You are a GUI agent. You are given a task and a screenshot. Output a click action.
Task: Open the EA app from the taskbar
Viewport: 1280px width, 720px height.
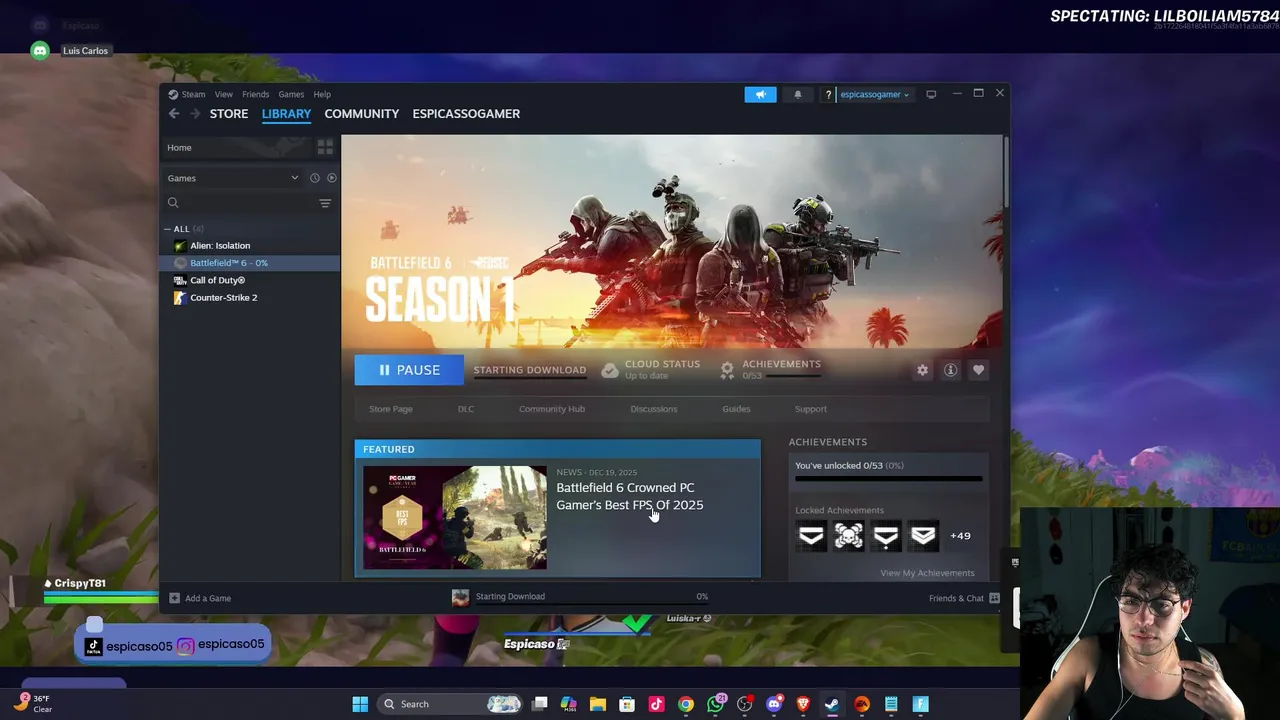tap(862, 704)
